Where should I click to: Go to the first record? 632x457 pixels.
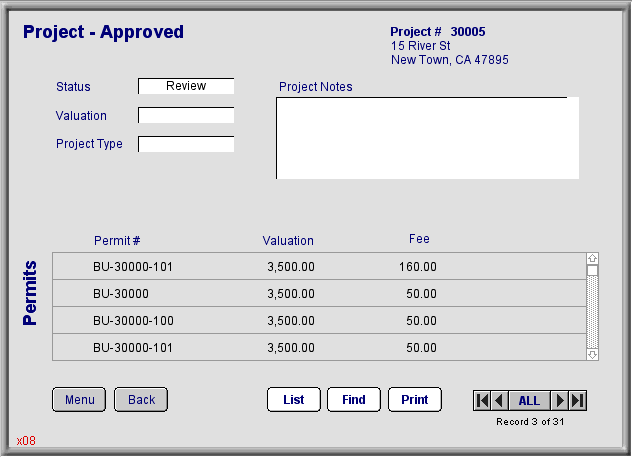click(482, 401)
